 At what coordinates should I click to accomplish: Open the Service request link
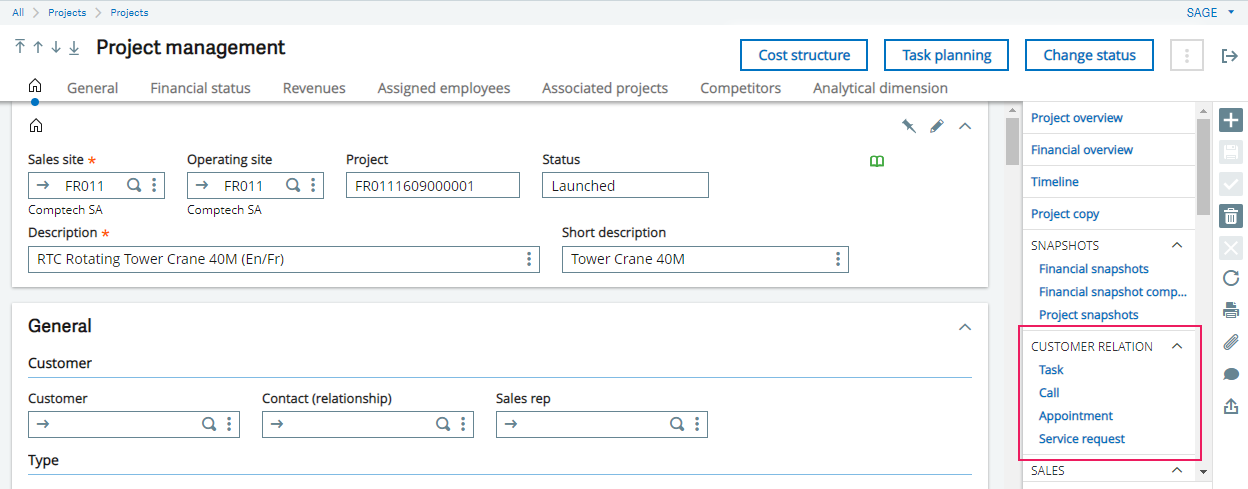tap(1081, 439)
